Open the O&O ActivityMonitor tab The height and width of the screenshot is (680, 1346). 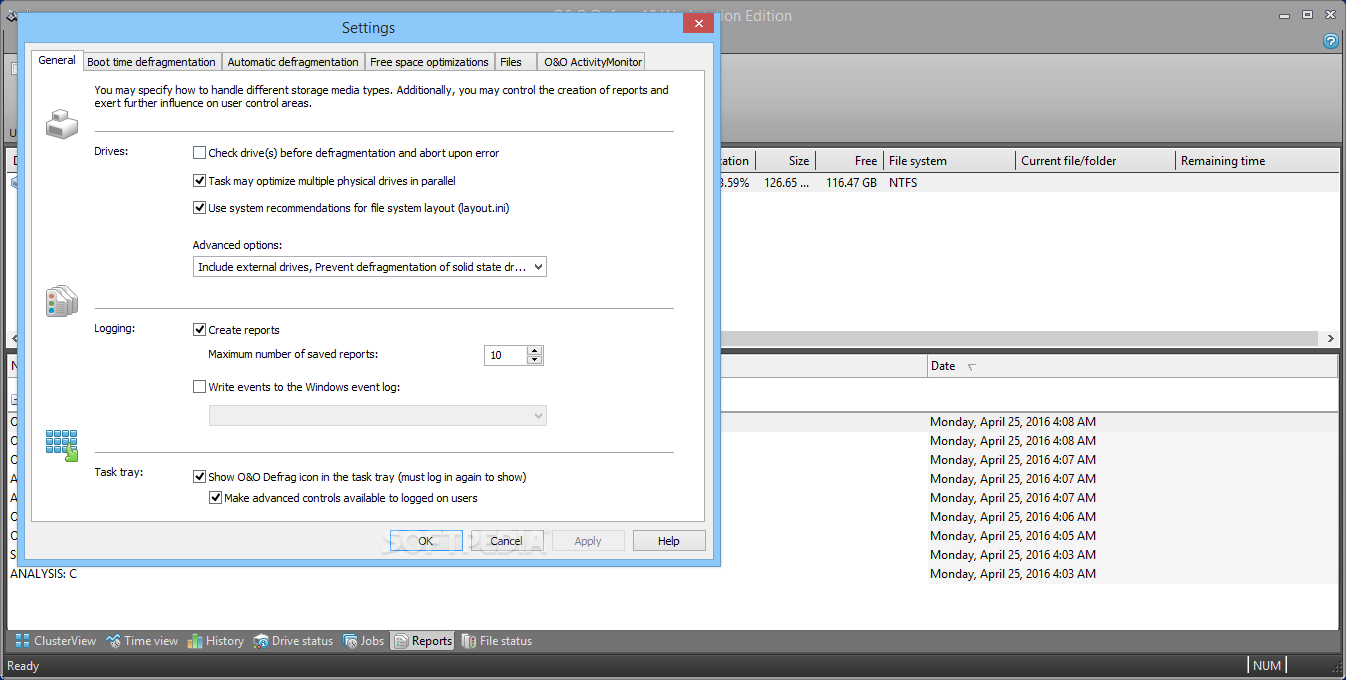coord(591,62)
